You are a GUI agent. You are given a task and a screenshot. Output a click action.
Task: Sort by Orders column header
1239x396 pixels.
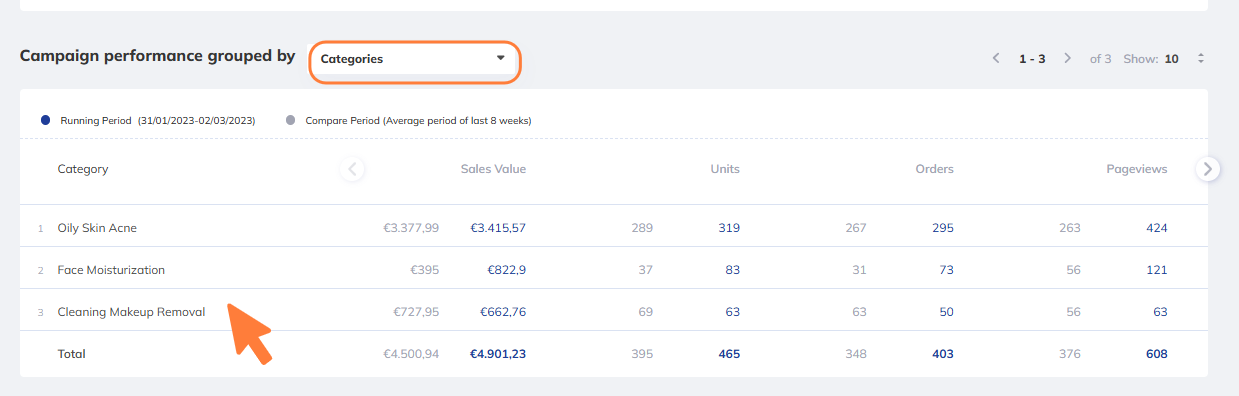(x=934, y=169)
